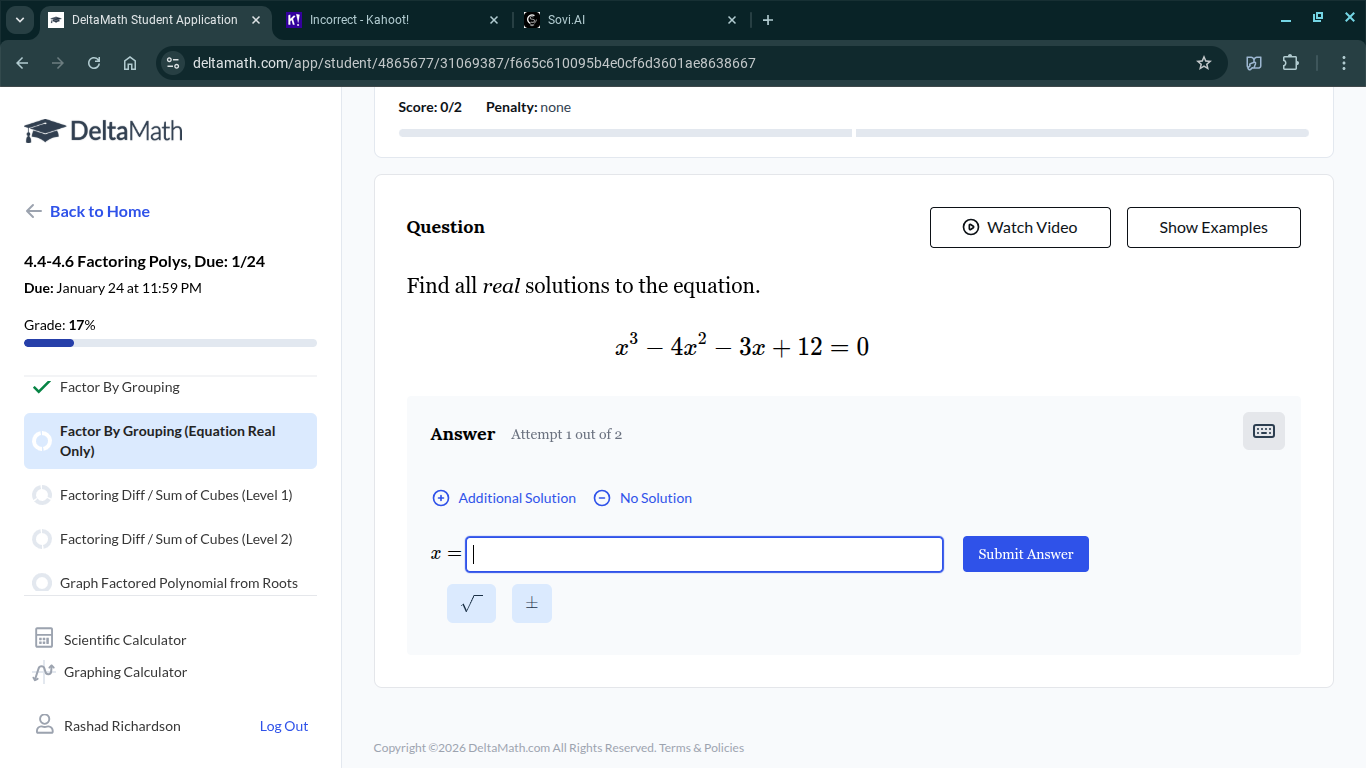Screen dimensions: 1366x768
Task: Click the browser home icon
Action: click(x=130, y=63)
